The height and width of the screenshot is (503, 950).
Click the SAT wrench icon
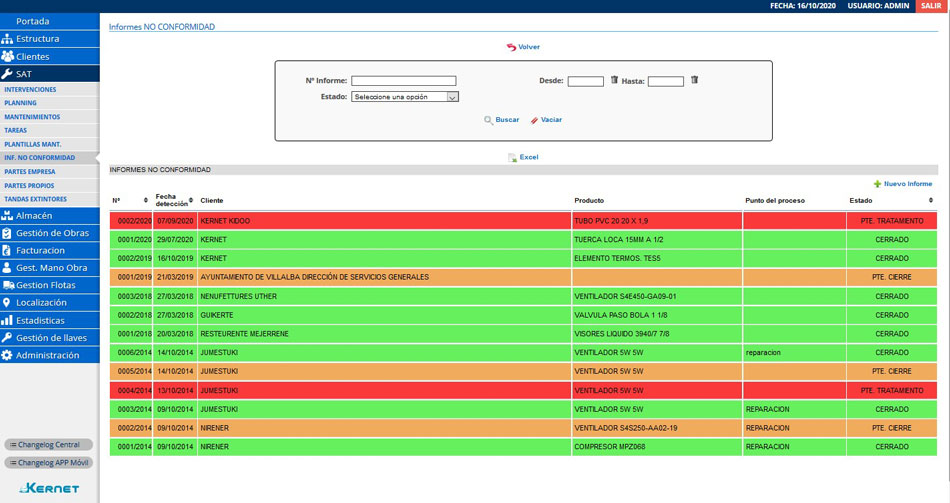click(7, 74)
